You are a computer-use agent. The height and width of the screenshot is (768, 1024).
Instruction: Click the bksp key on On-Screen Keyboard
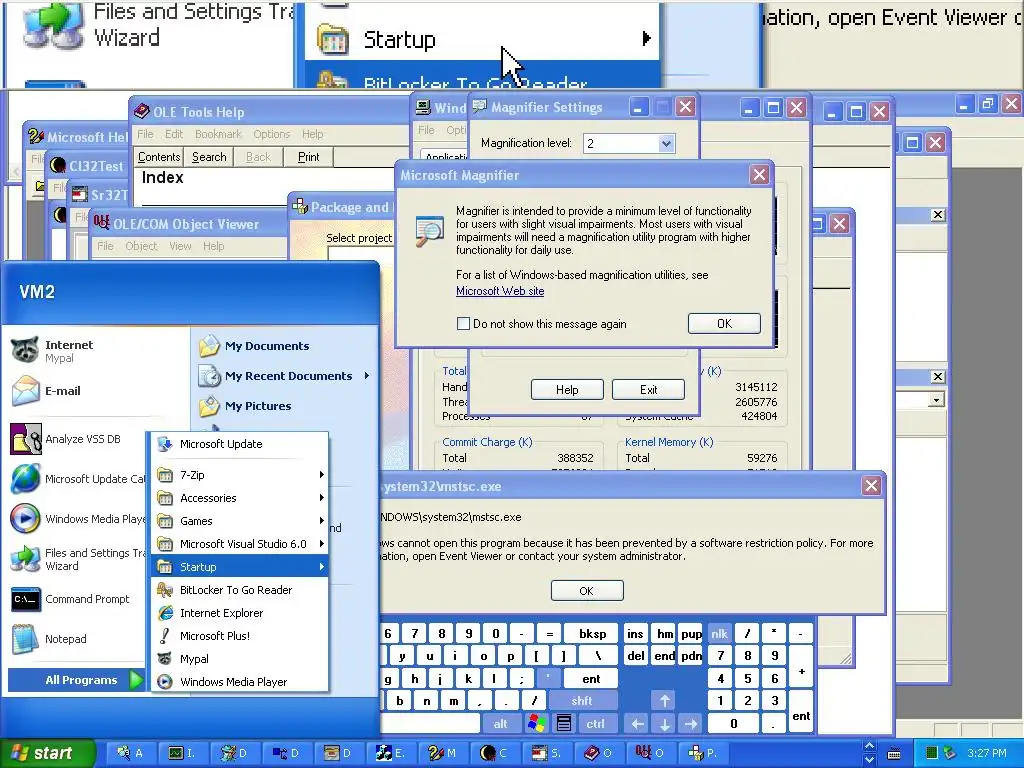592,633
